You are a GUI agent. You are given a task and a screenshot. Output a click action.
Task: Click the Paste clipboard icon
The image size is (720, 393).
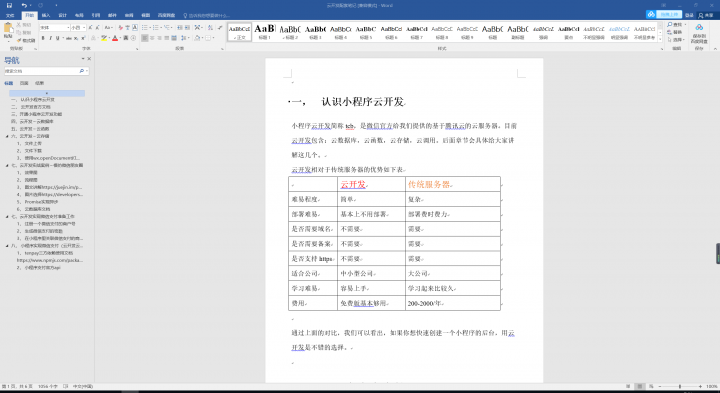tap(8, 28)
